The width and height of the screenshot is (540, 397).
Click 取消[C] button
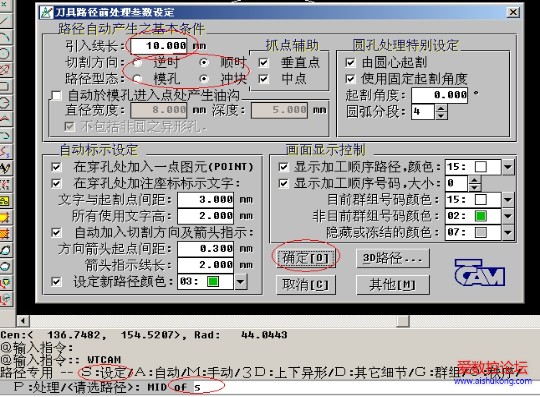pyautogui.click(x=306, y=285)
